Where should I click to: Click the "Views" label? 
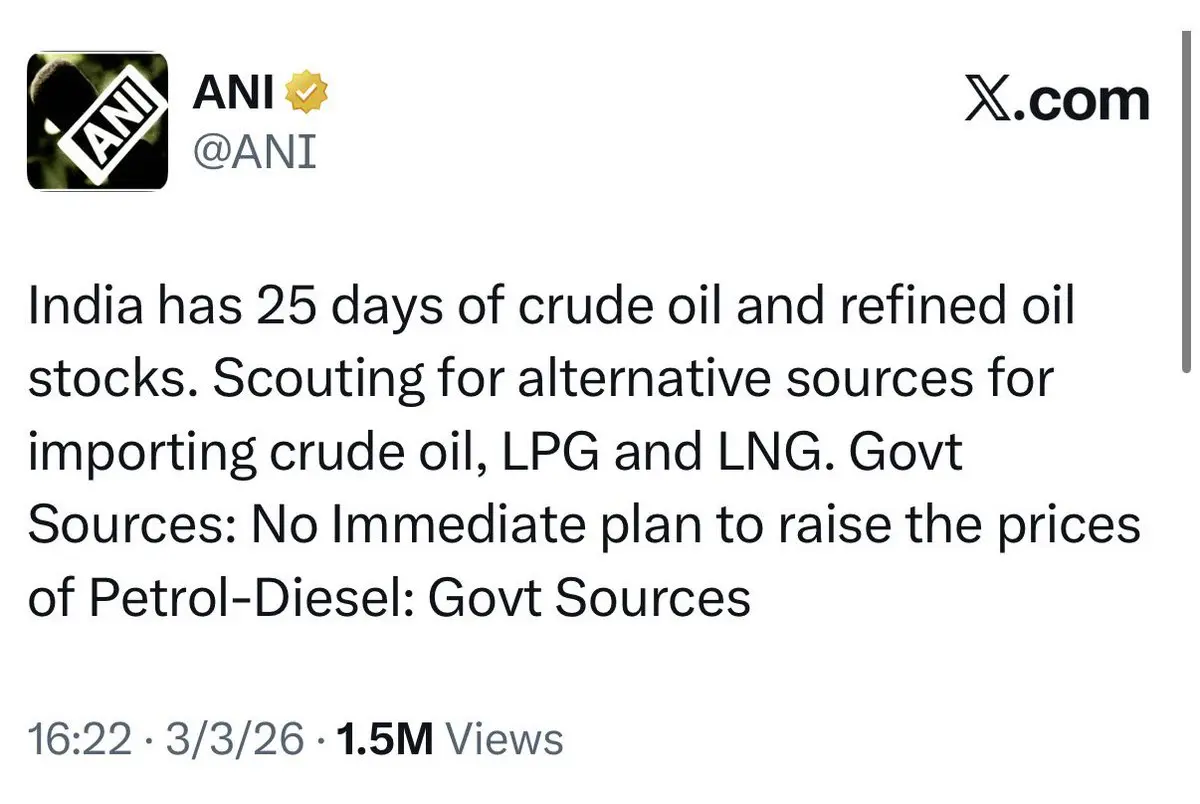coord(503,740)
